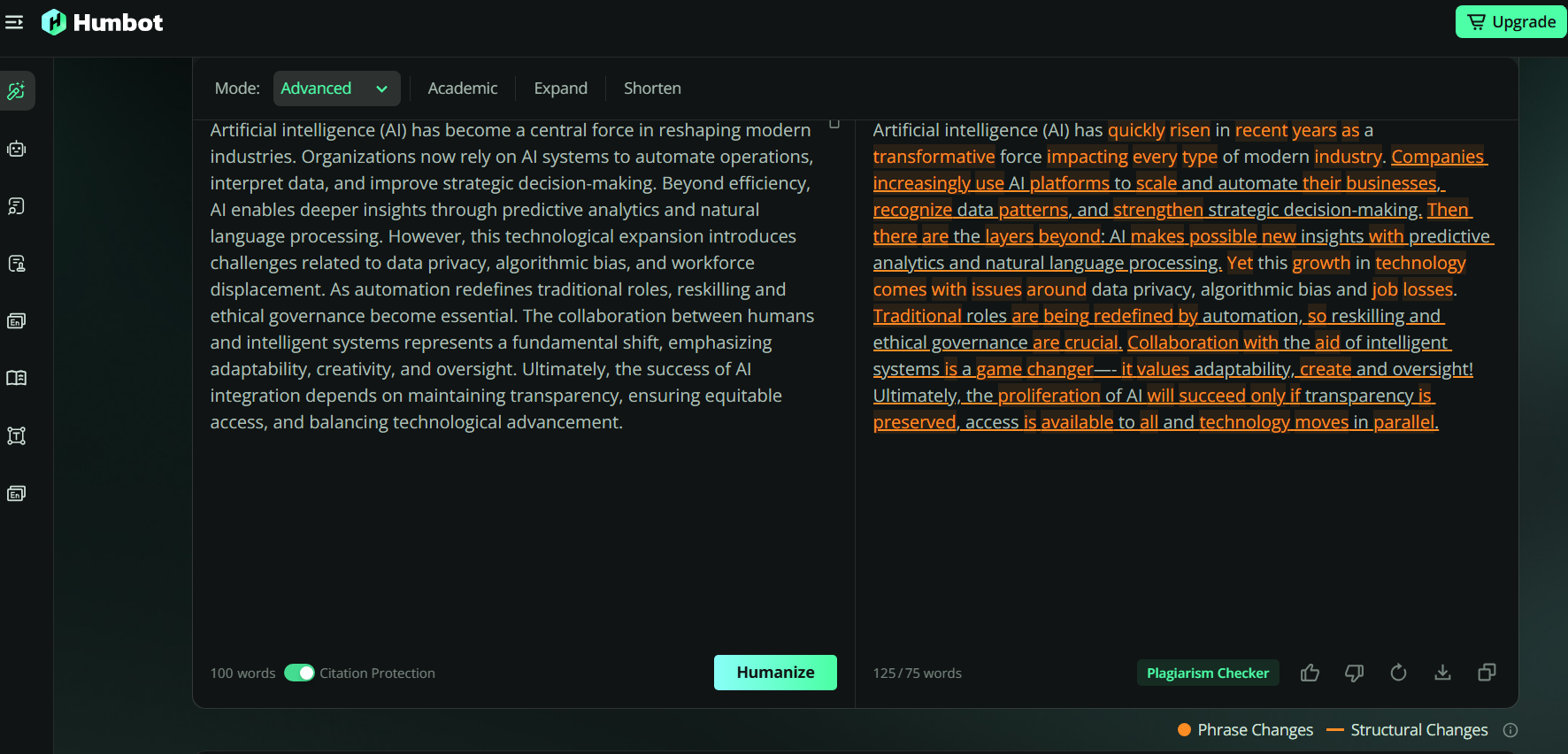
Task: Copy the output text to clipboard
Action: 1487,673
